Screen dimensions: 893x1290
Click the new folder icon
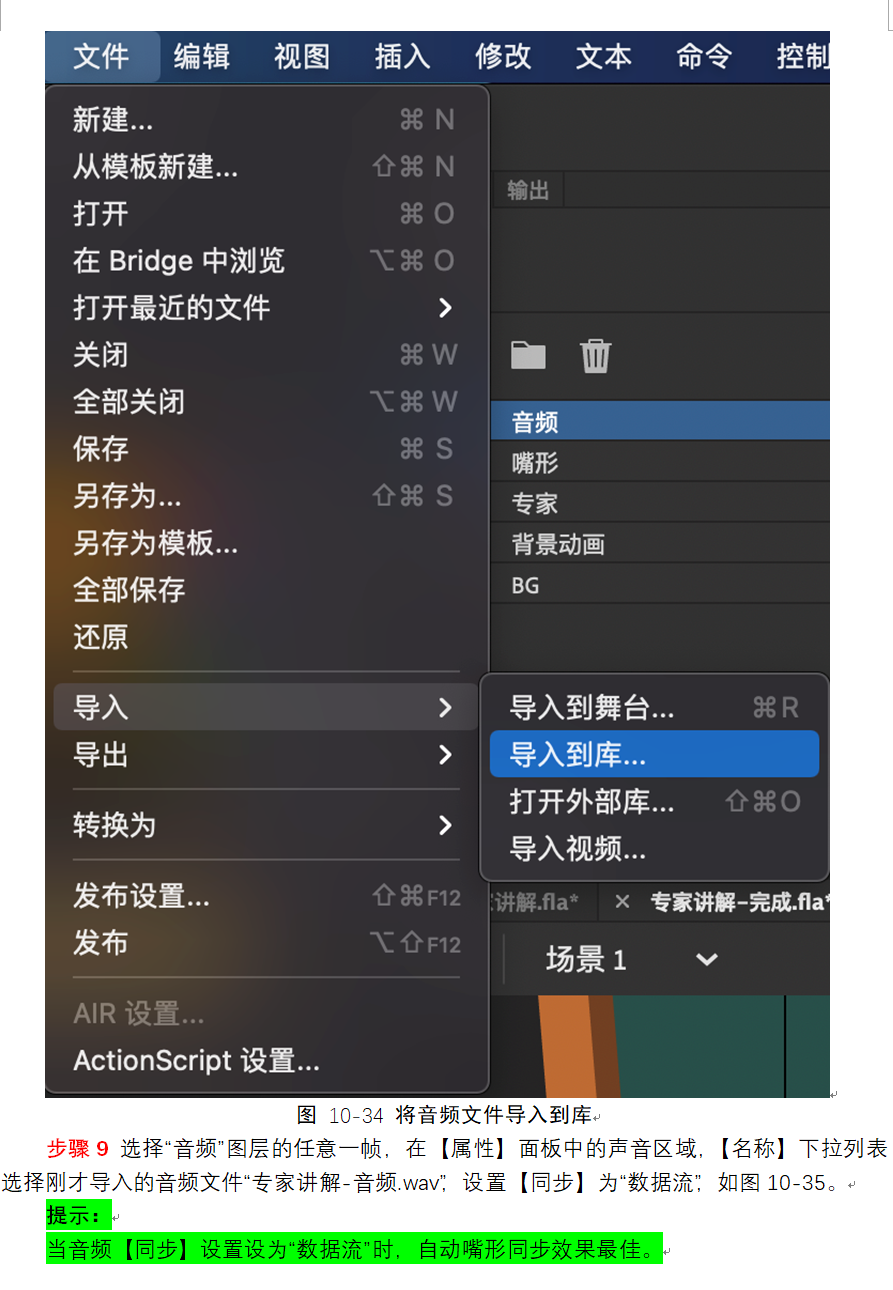(x=528, y=355)
